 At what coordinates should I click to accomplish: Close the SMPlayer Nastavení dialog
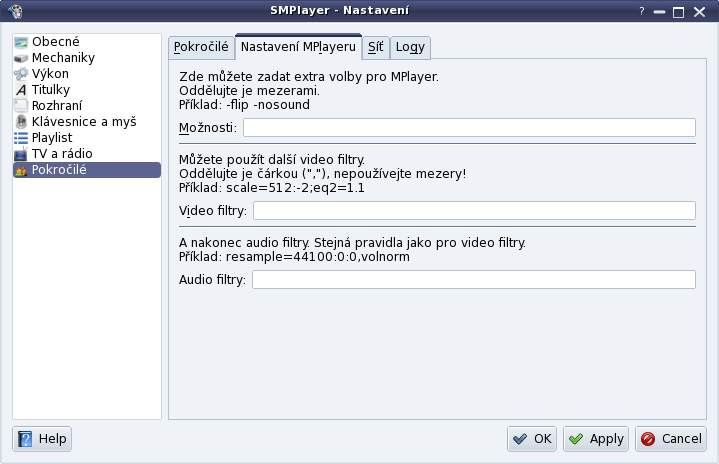[699, 12]
